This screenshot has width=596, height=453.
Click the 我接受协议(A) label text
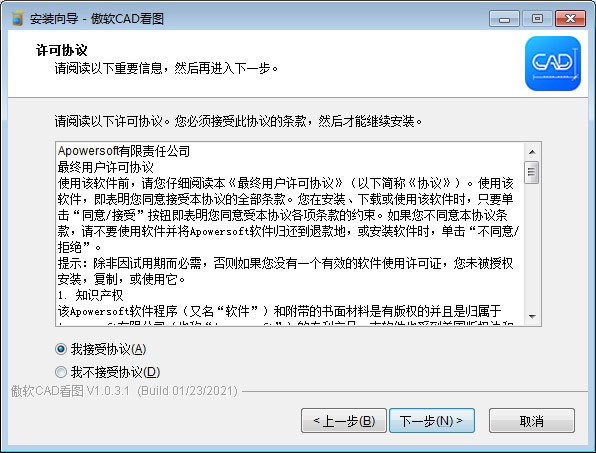point(108,349)
